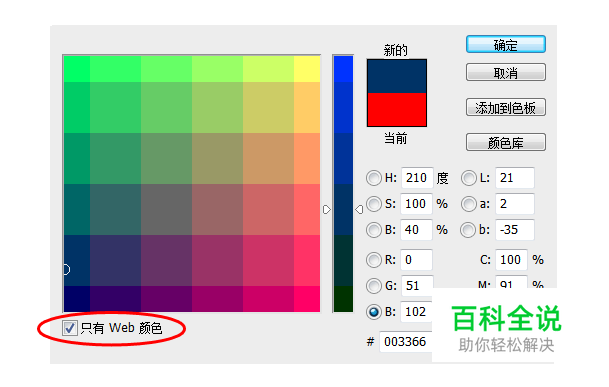Select the L lightness radio button
This screenshot has height=387, width=609.
pyautogui.click(x=468, y=178)
